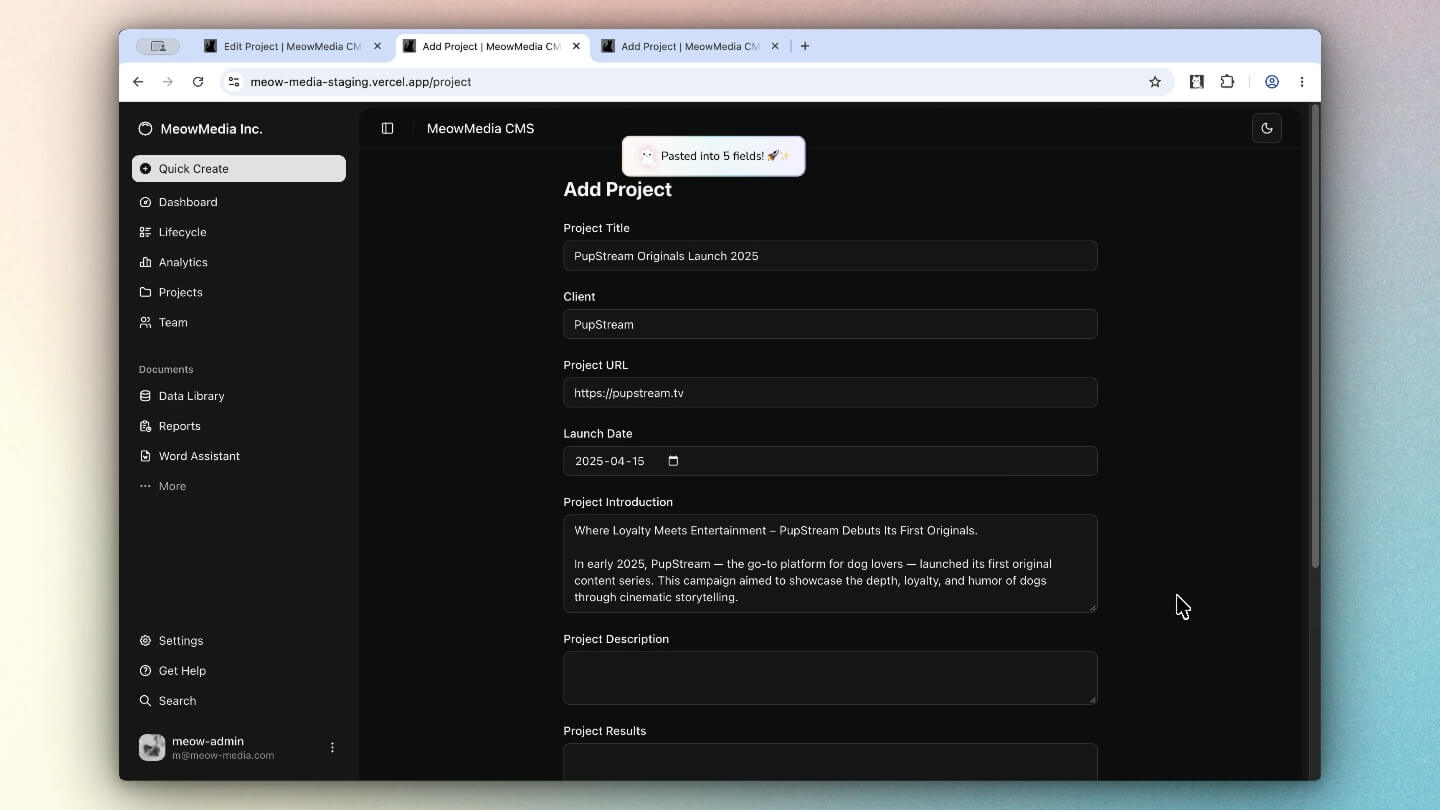1440x810 pixels.
Task: Collapse the sidebar panel toggle
Action: coord(388,128)
